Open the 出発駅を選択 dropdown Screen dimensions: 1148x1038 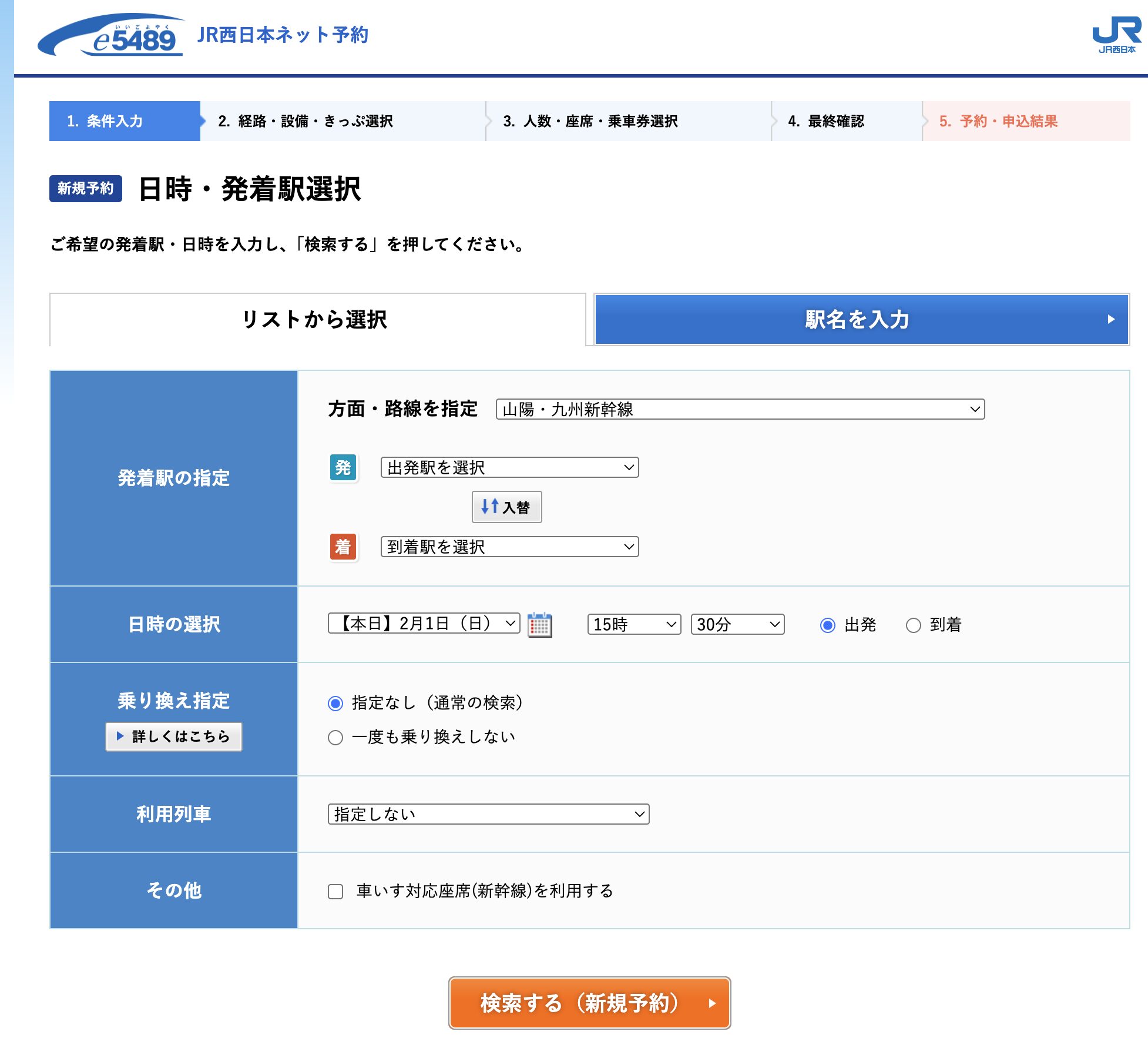coord(509,467)
